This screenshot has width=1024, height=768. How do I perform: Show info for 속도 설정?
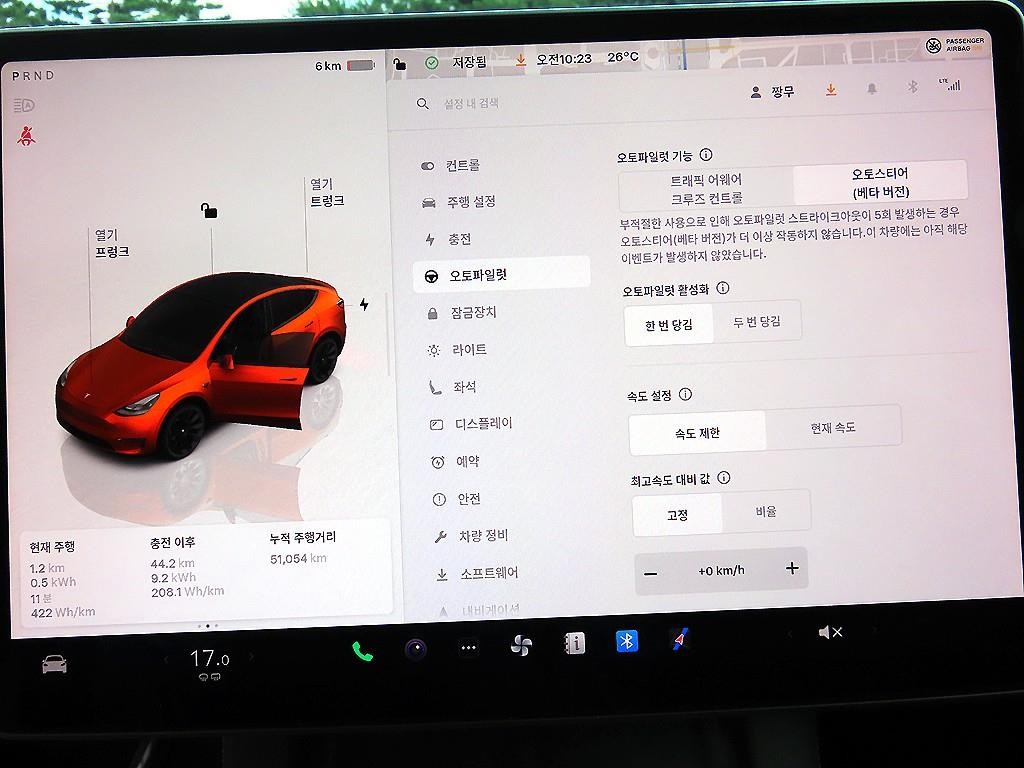[x=685, y=394]
